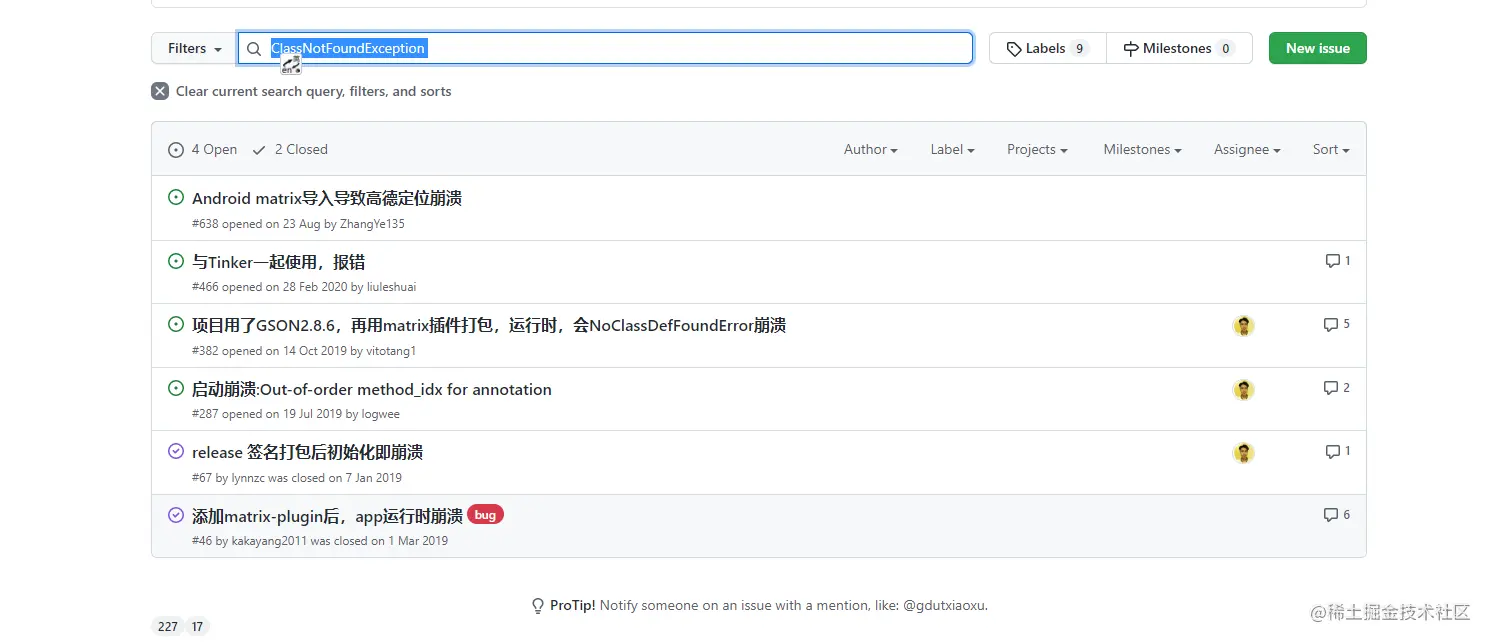Click the Labels count badge 9
This screenshot has height=642, width=1490.
[1079, 49]
